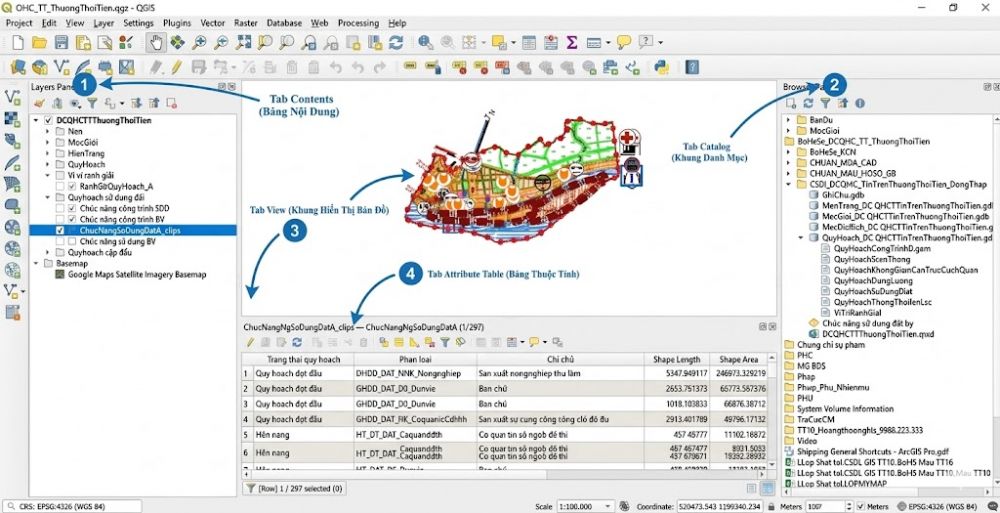Select the Identify Features tool
The width and height of the screenshot is (1000, 513).
tap(425, 43)
